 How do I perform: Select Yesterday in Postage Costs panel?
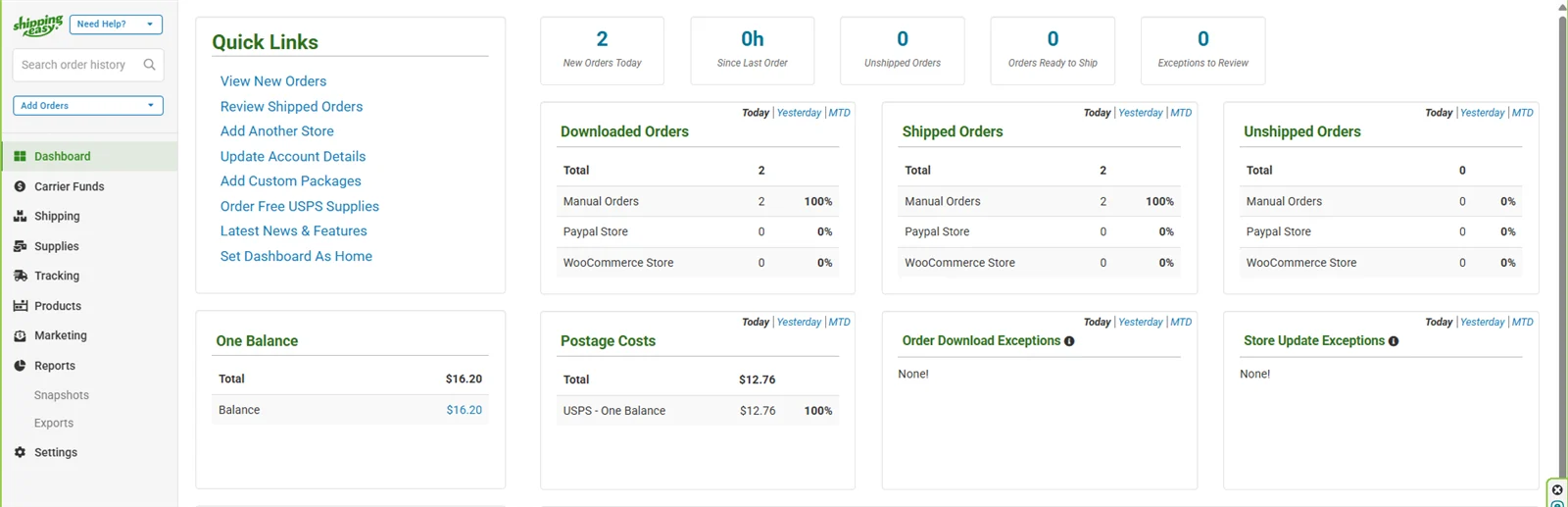[x=799, y=322]
